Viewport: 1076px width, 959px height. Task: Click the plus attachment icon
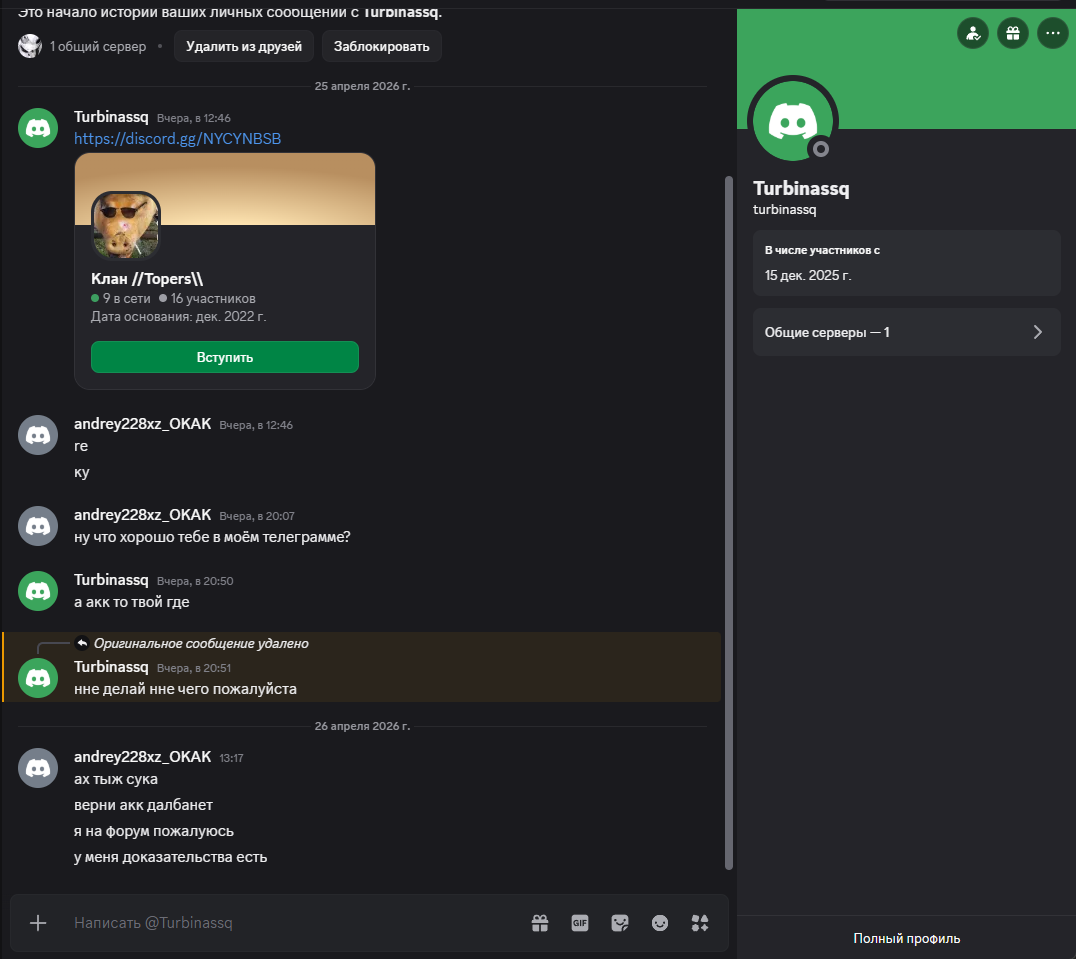38,923
